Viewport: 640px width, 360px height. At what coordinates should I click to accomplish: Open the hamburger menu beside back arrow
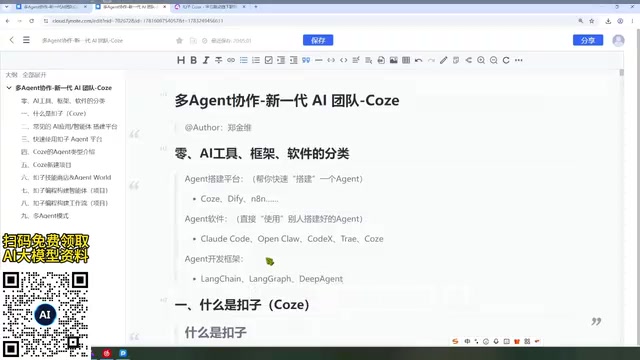point(26,40)
